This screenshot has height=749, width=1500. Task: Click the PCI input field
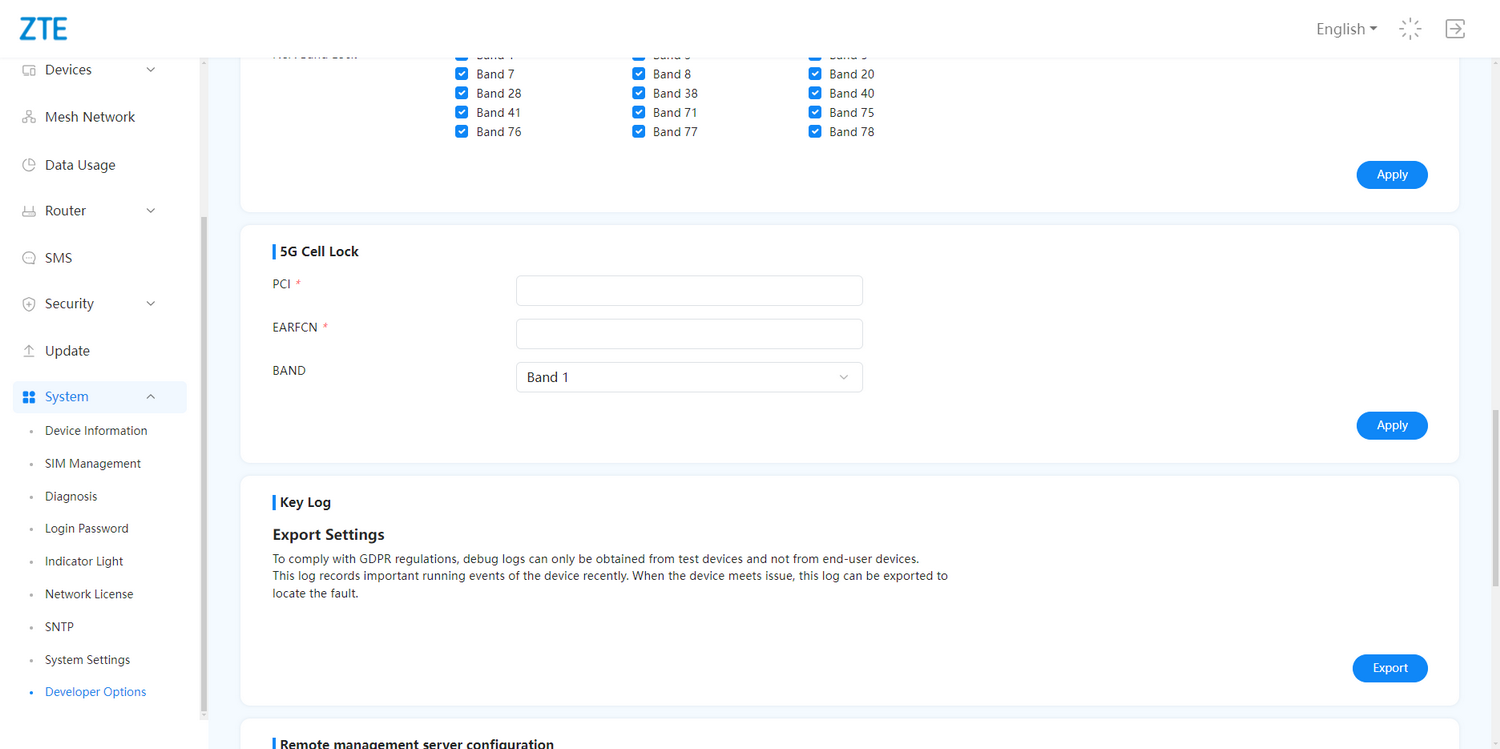[689, 291]
